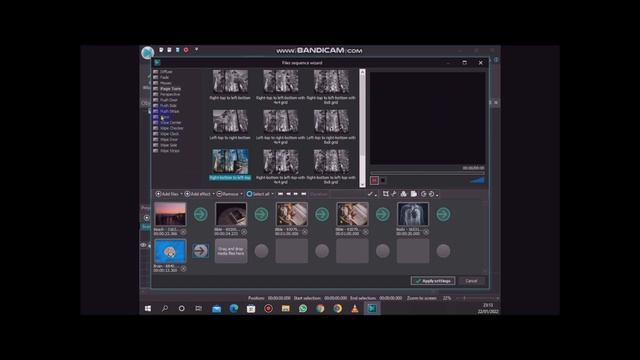Open the dropdown beside the checkmark icon

point(376,195)
